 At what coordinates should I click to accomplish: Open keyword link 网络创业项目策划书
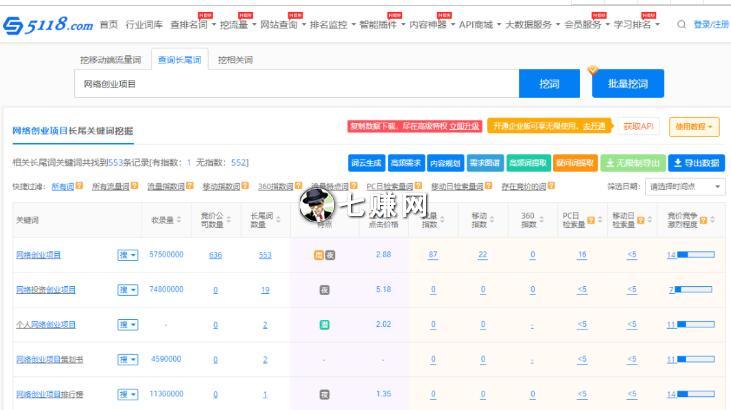click(x=49, y=360)
